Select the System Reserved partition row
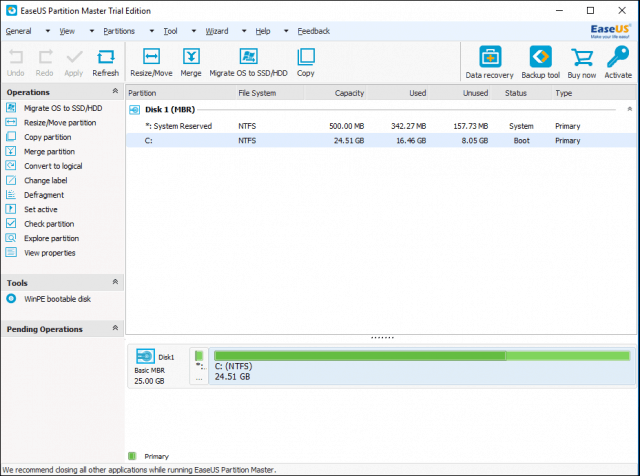640x476 pixels. (381, 126)
